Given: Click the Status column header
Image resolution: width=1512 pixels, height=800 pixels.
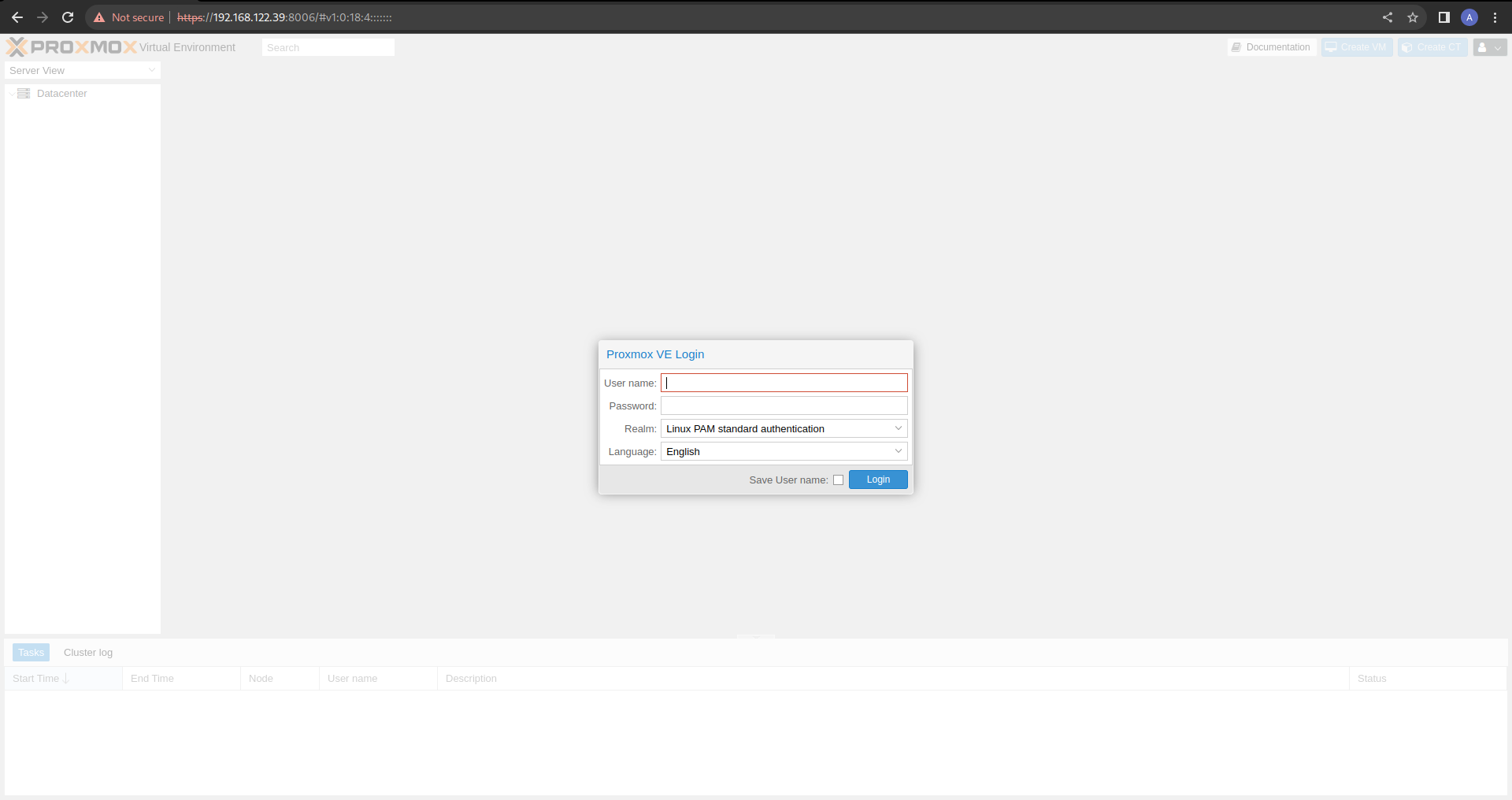Looking at the screenshot, I should (1428, 679).
